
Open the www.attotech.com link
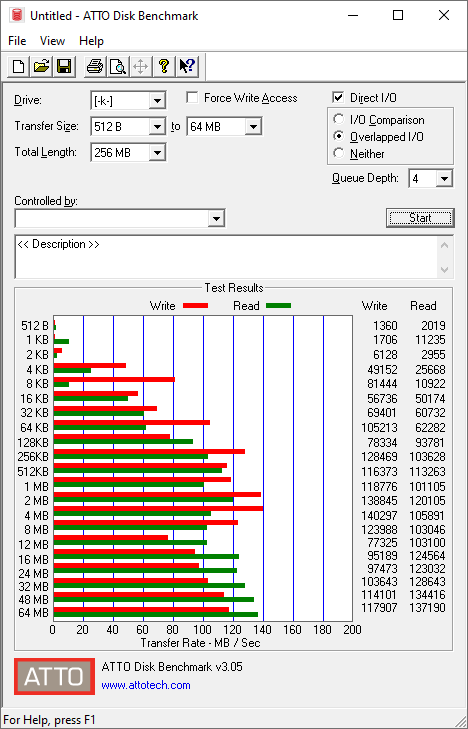(146, 685)
